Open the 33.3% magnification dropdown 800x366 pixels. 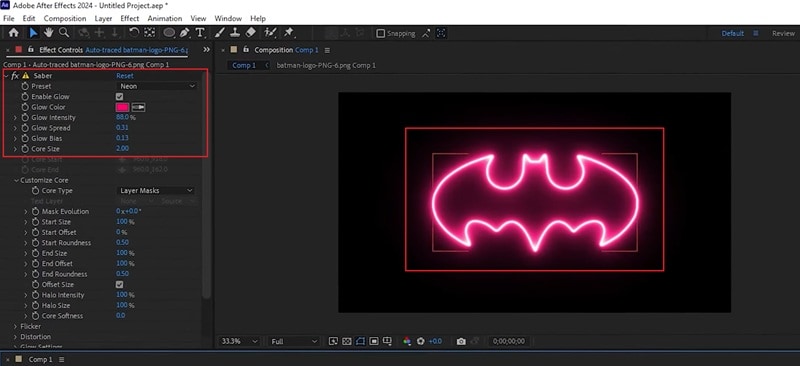tap(239, 341)
